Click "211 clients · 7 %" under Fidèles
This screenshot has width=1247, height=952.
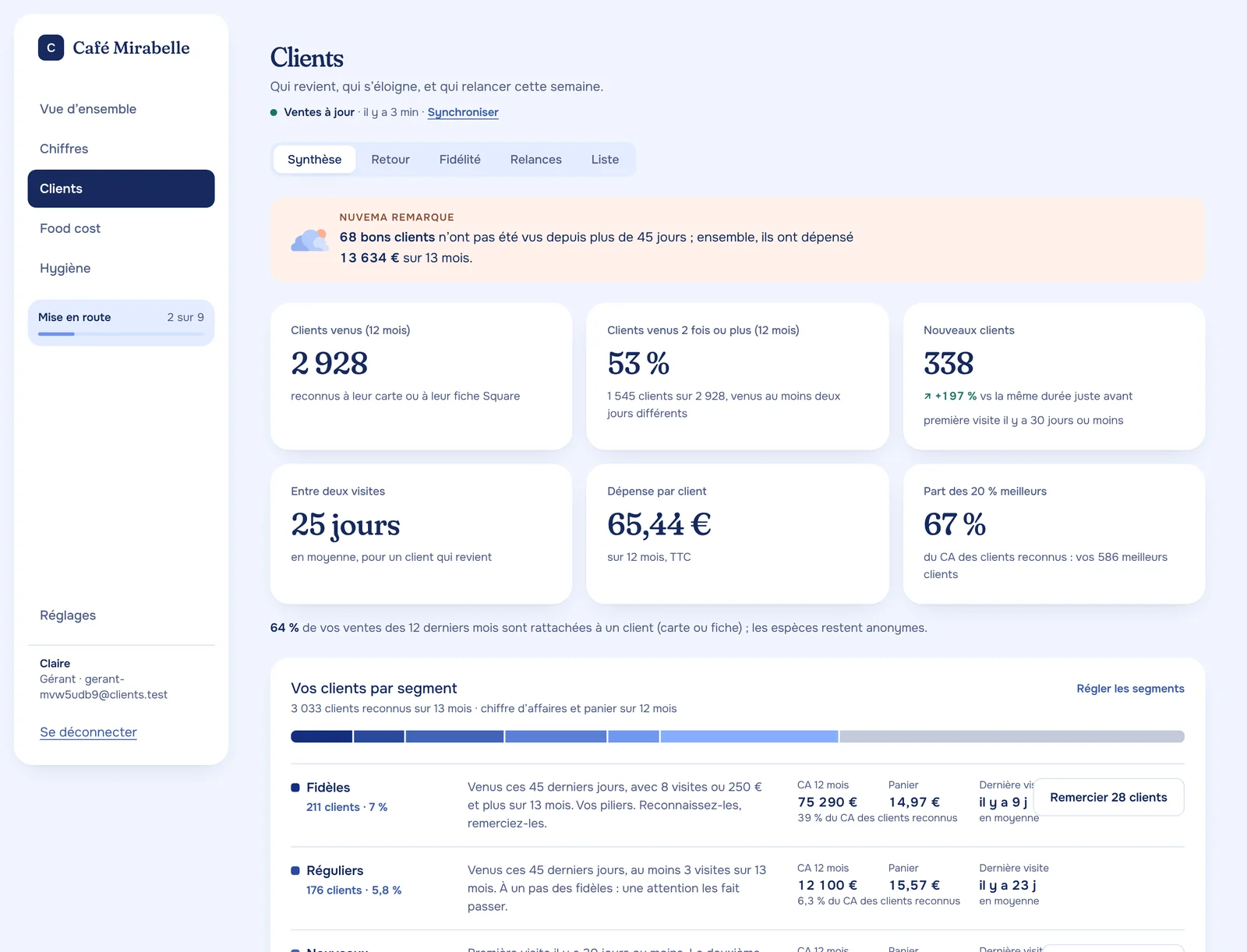(347, 807)
